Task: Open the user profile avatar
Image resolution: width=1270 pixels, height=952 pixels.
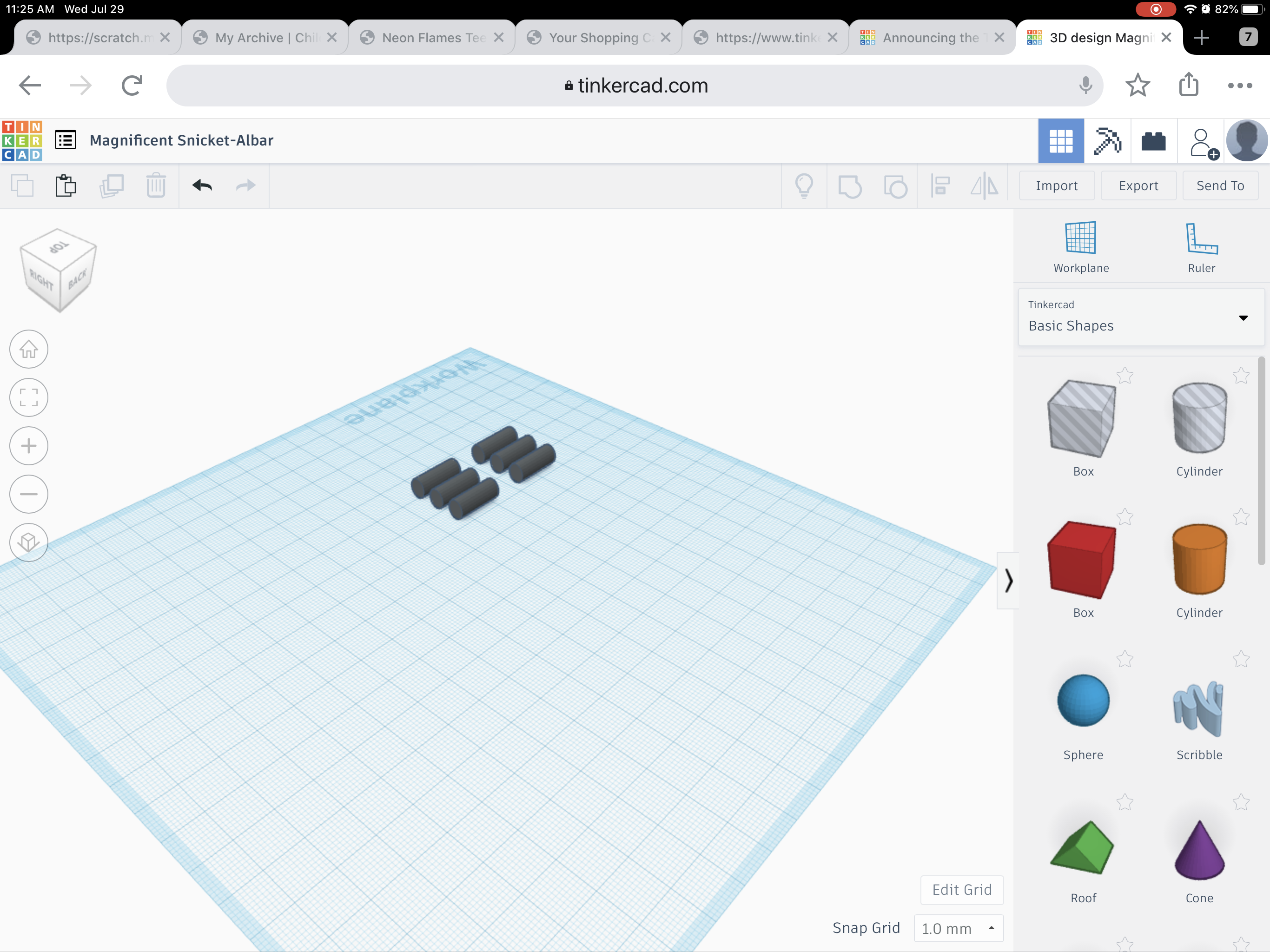Action: pos(1246,141)
